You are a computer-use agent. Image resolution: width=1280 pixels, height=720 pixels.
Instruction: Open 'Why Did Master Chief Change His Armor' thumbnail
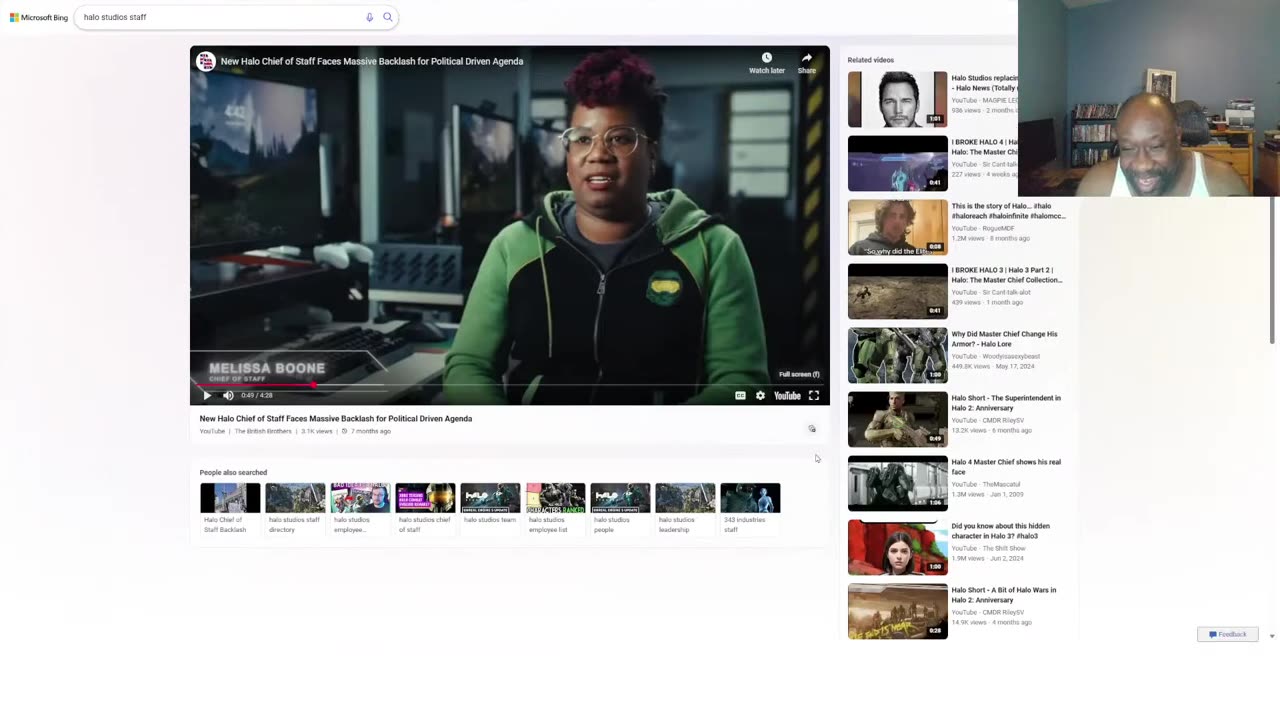pyautogui.click(x=897, y=355)
